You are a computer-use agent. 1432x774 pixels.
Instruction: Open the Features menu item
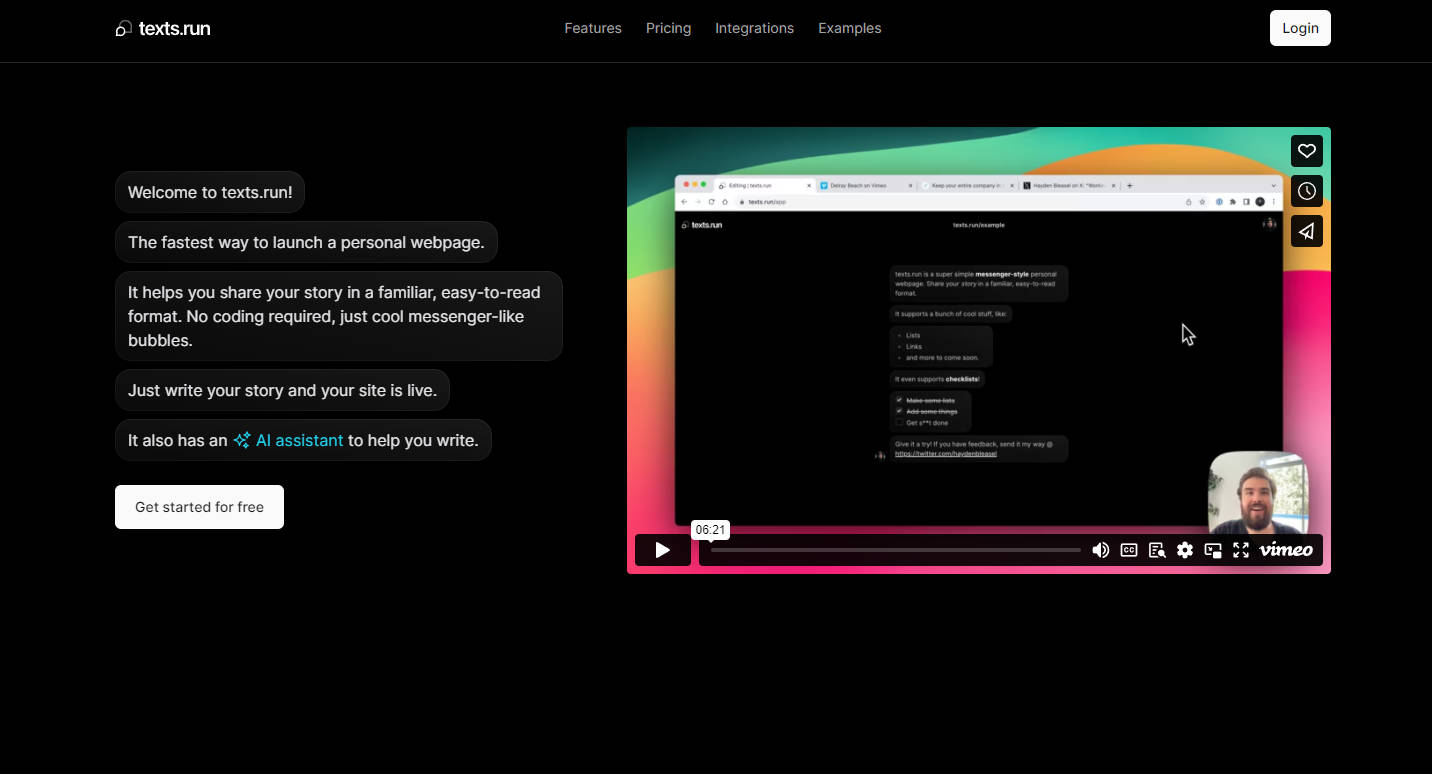click(x=593, y=28)
